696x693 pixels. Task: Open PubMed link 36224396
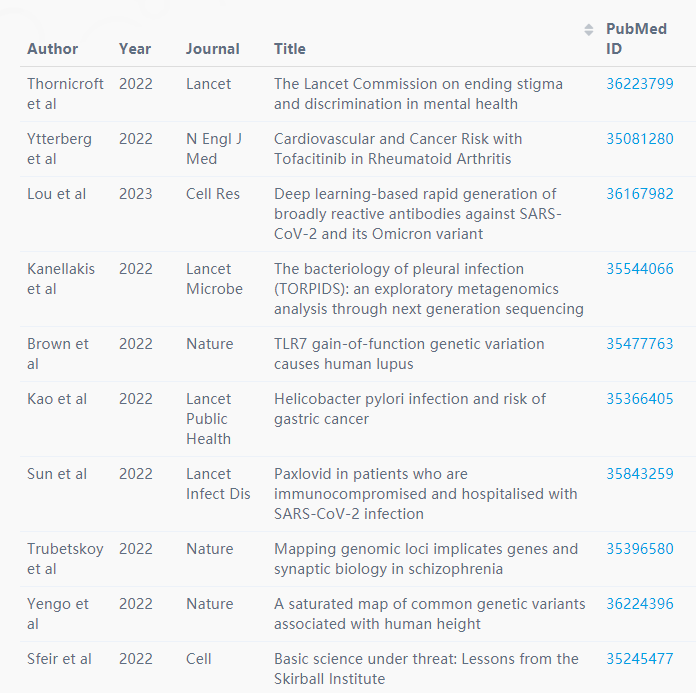(640, 604)
